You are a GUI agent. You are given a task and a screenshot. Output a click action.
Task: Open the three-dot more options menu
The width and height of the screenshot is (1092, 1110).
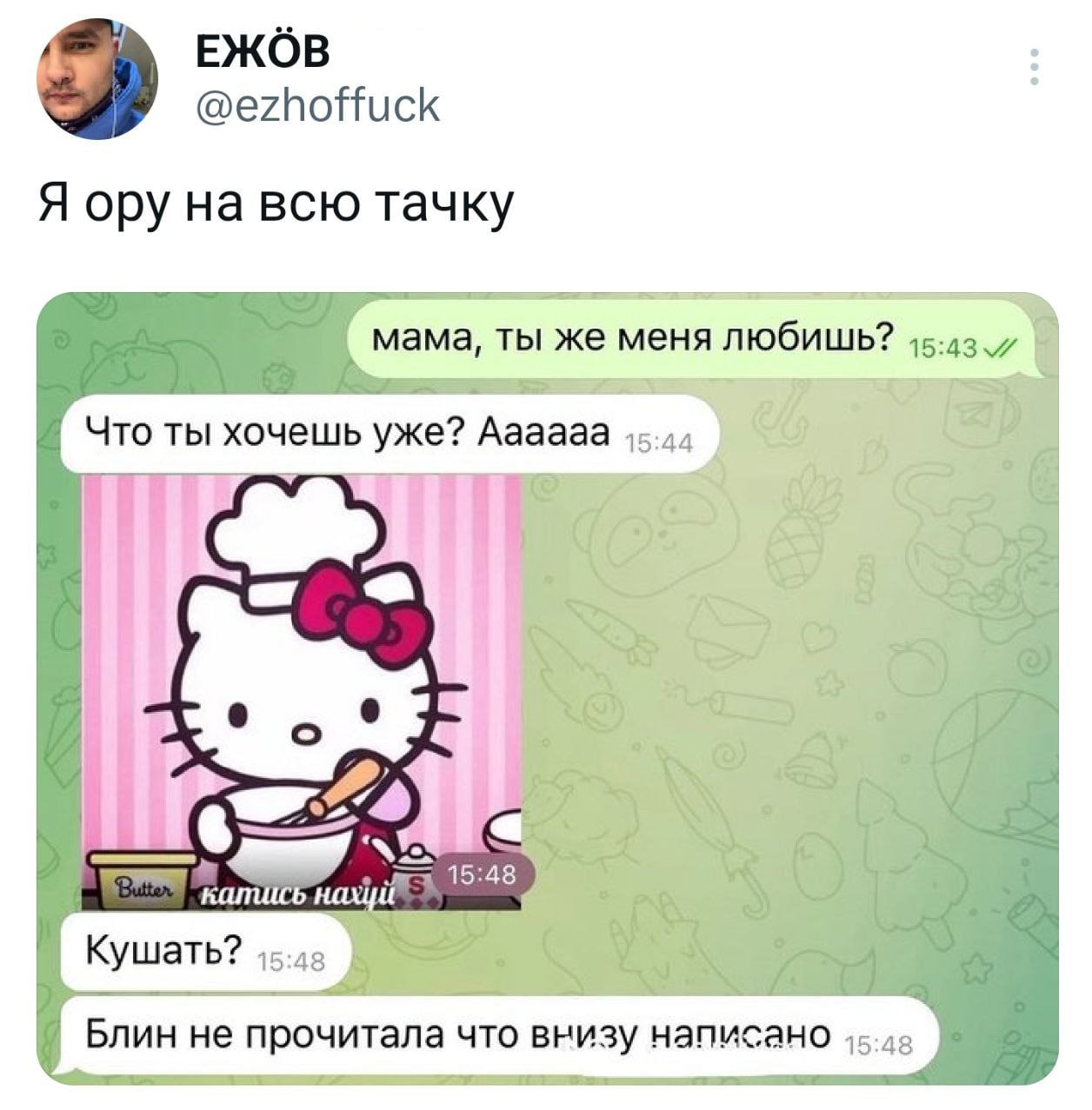point(1034,67)
